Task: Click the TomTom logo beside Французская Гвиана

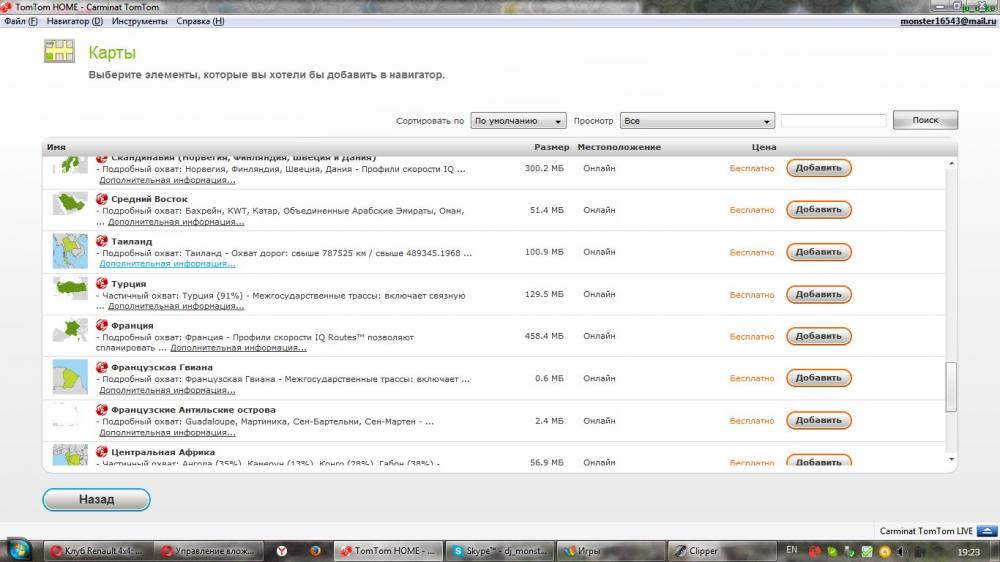Action: click(101, 367)
